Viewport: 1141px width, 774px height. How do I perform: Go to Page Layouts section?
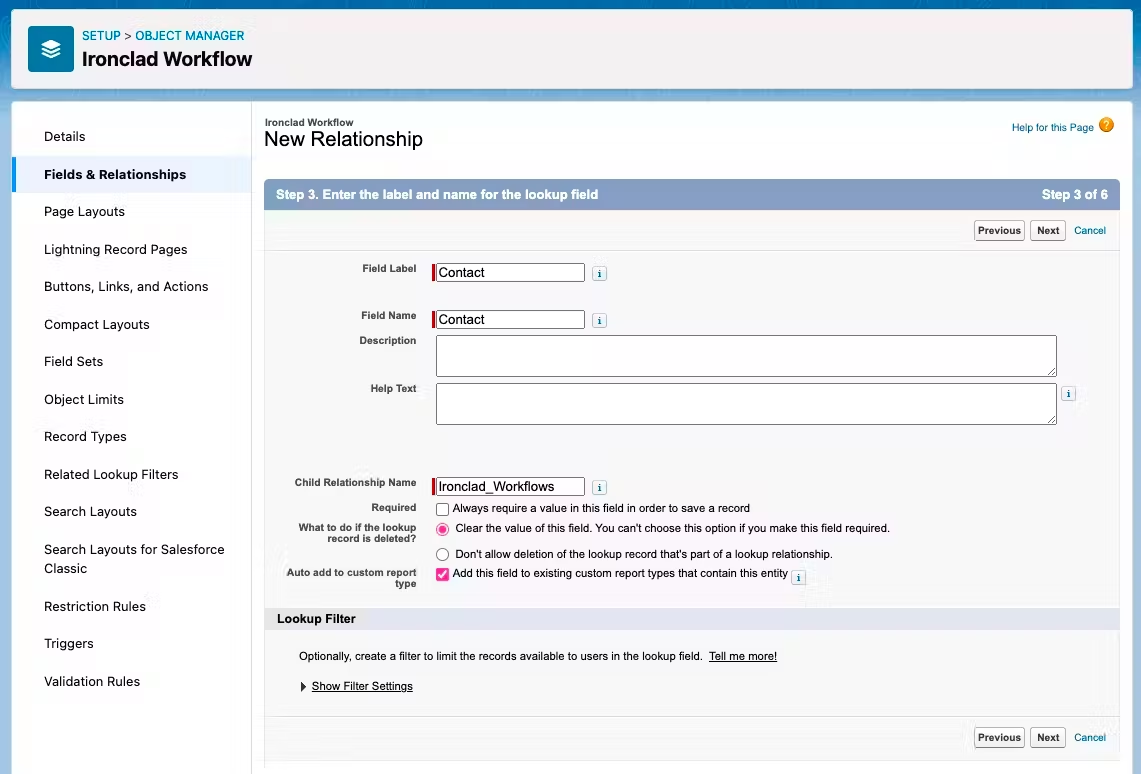[84, 212]
